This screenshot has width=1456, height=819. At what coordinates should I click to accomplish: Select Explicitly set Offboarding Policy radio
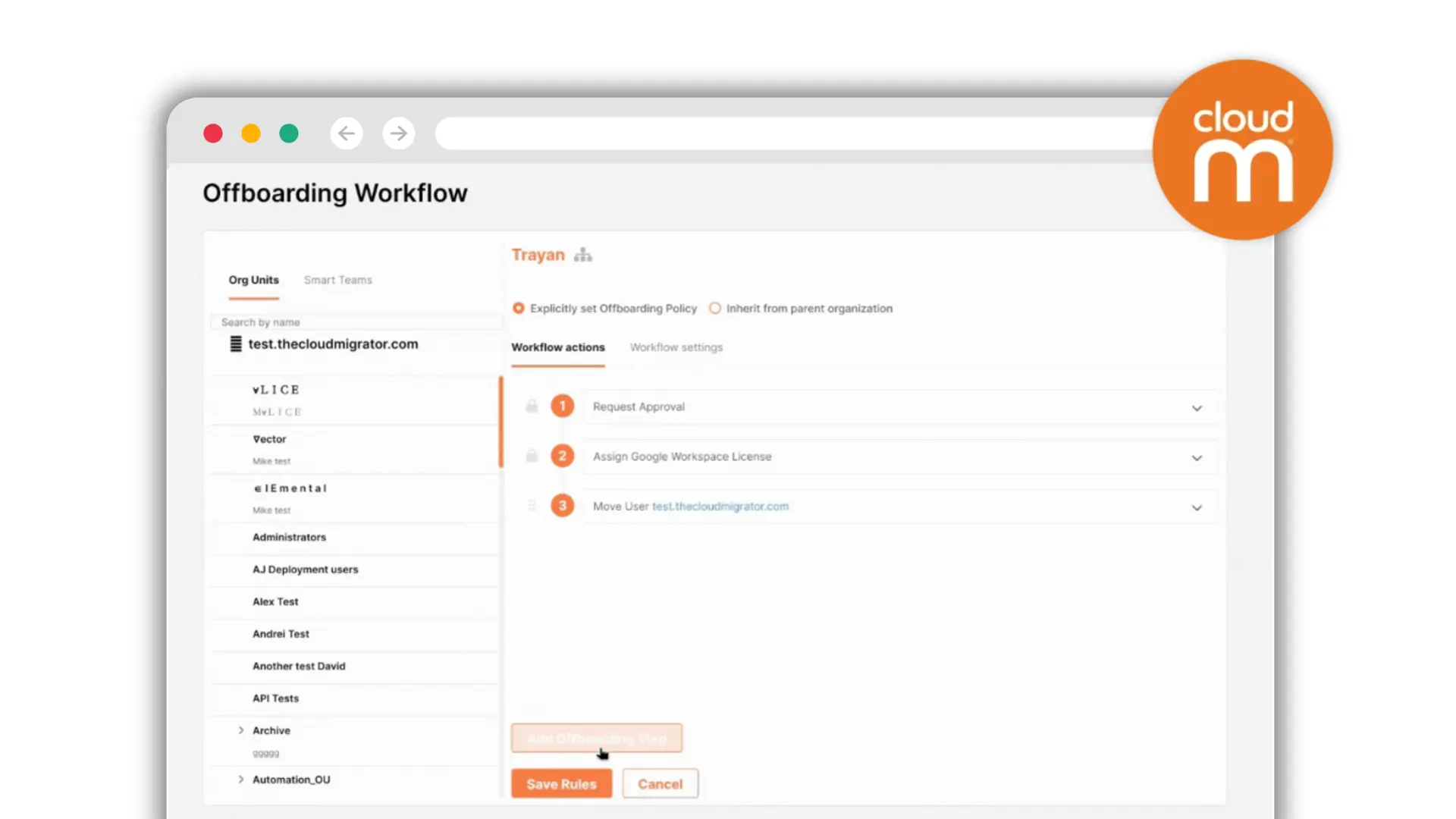[x=519, y=309]
